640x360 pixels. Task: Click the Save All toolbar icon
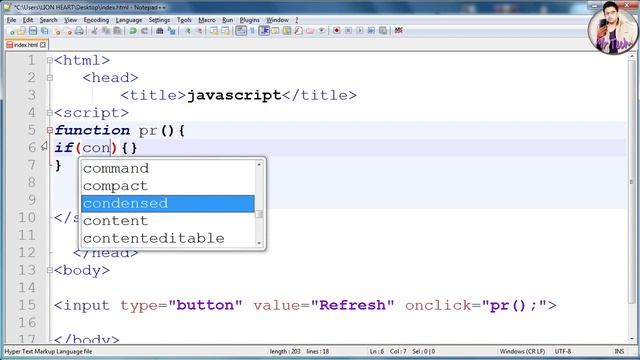click(x=44, y=31)
